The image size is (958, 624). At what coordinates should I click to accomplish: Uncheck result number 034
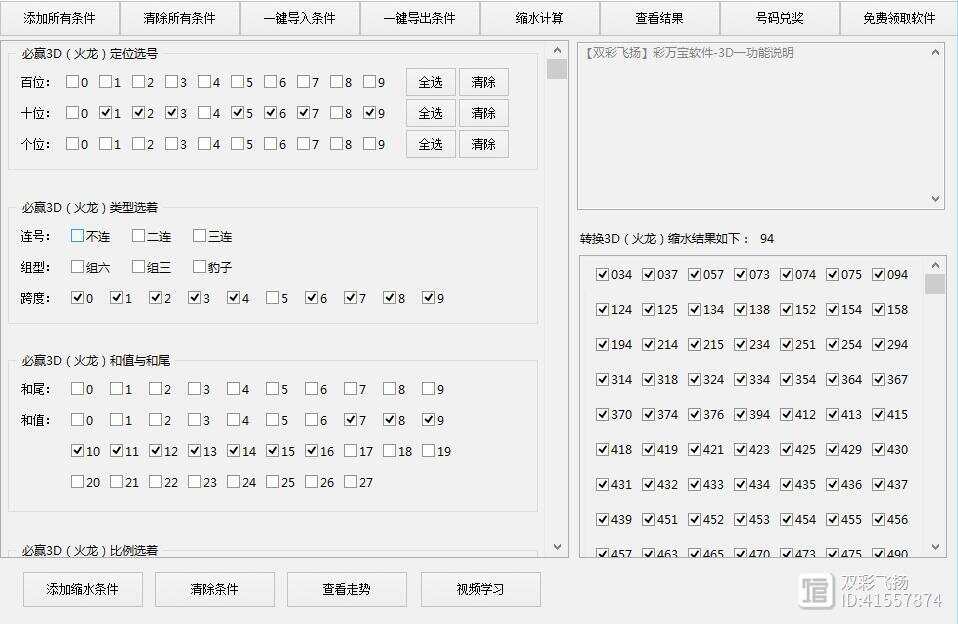coord(602,274)
